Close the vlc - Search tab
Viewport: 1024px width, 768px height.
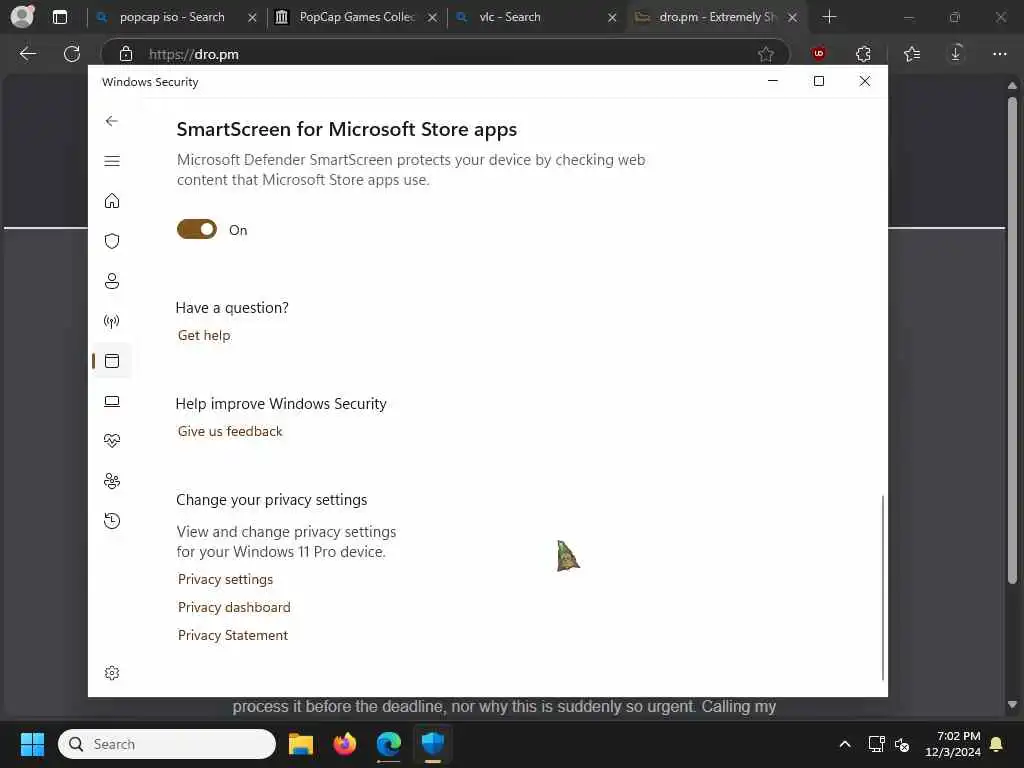coord(612,18)
